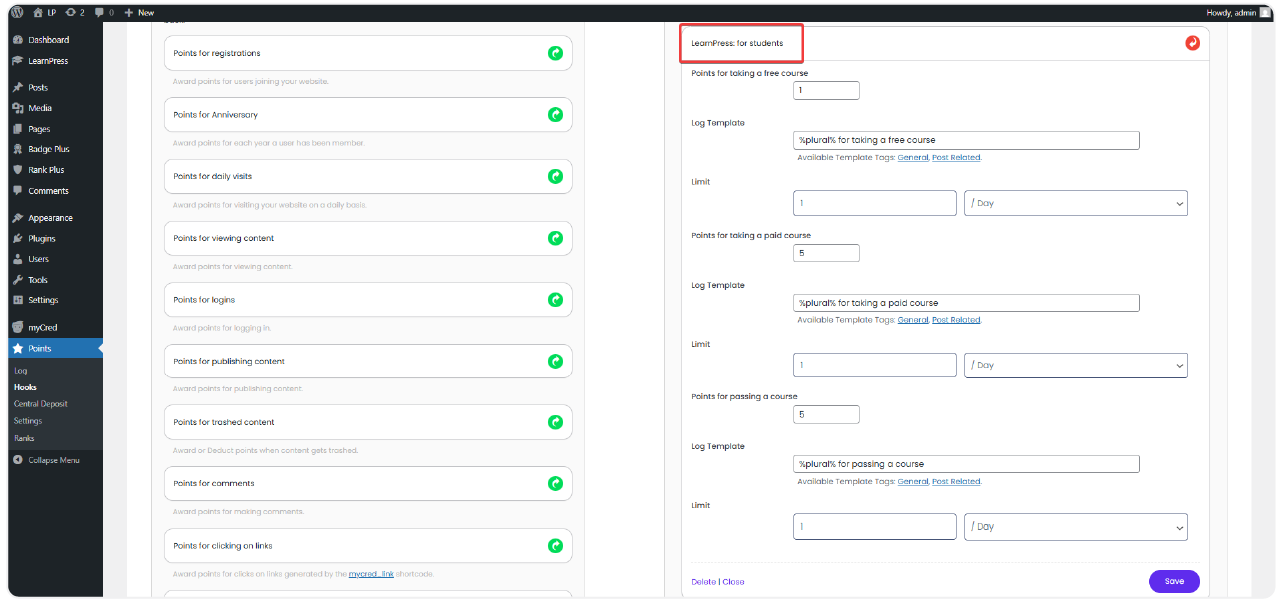Screen dimensions: 1281x601
Task: Toggle the Points for comments hook
Action: [x=555, y=483]
